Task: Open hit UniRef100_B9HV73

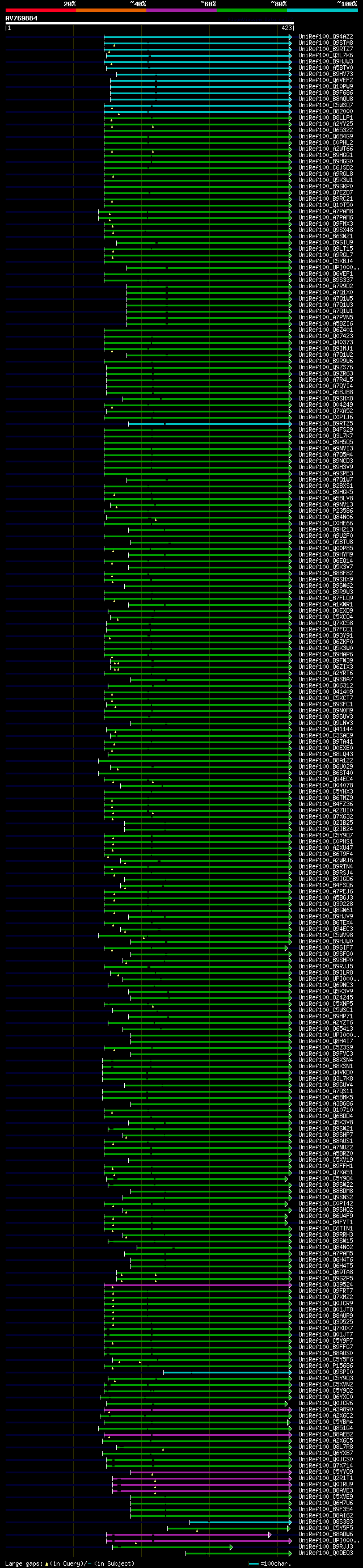Action: 325,74
